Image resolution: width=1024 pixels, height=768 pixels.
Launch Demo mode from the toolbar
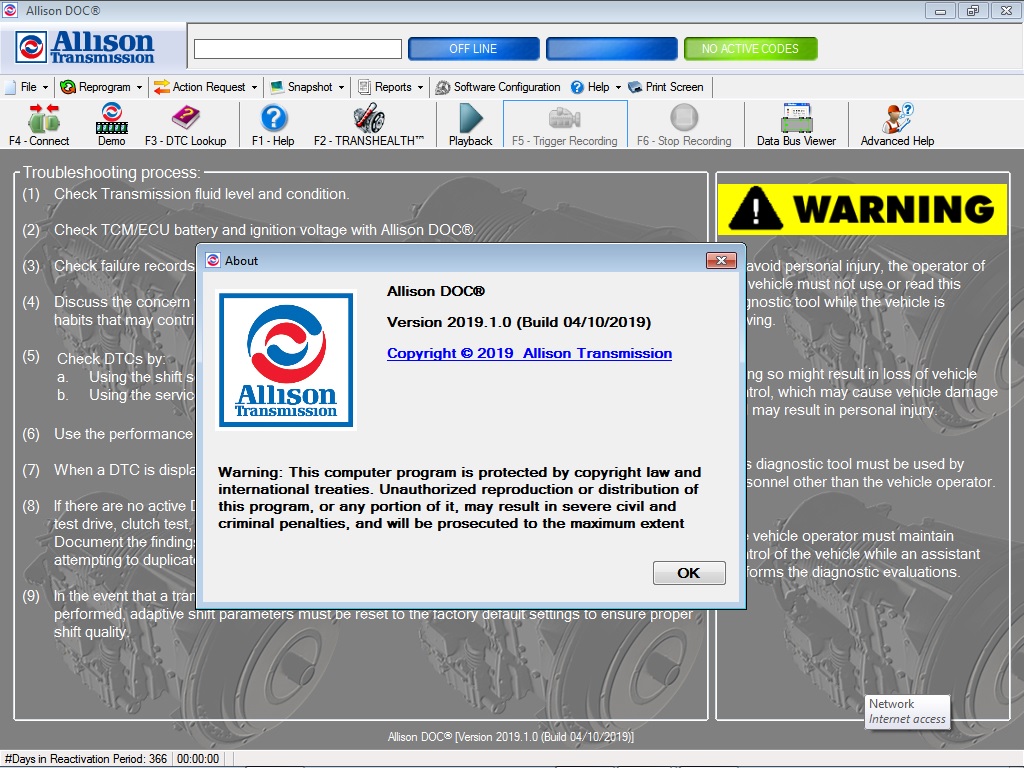tap(111, 124)
